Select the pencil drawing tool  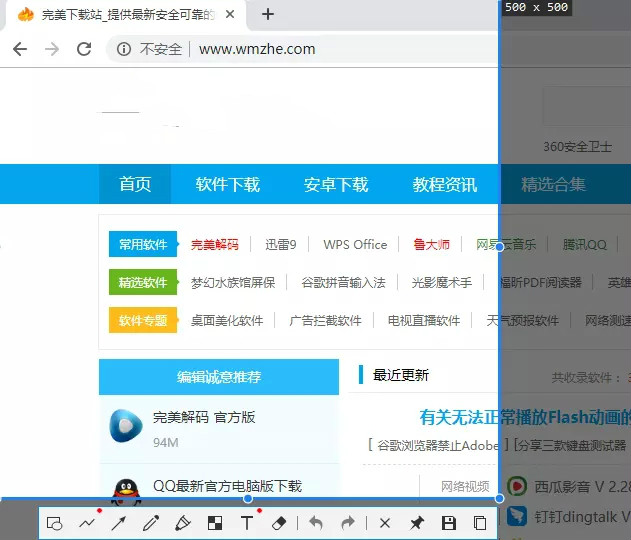point(151,523)
